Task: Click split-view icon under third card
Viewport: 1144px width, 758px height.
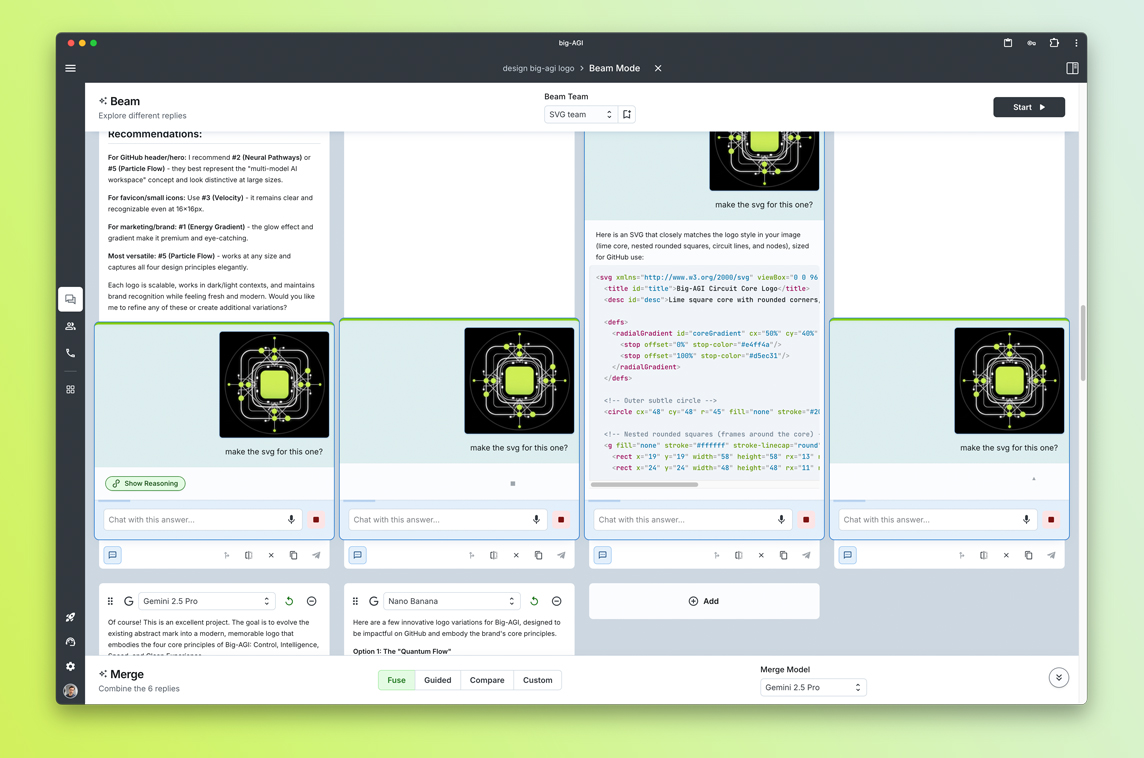Action: (738, 555)
